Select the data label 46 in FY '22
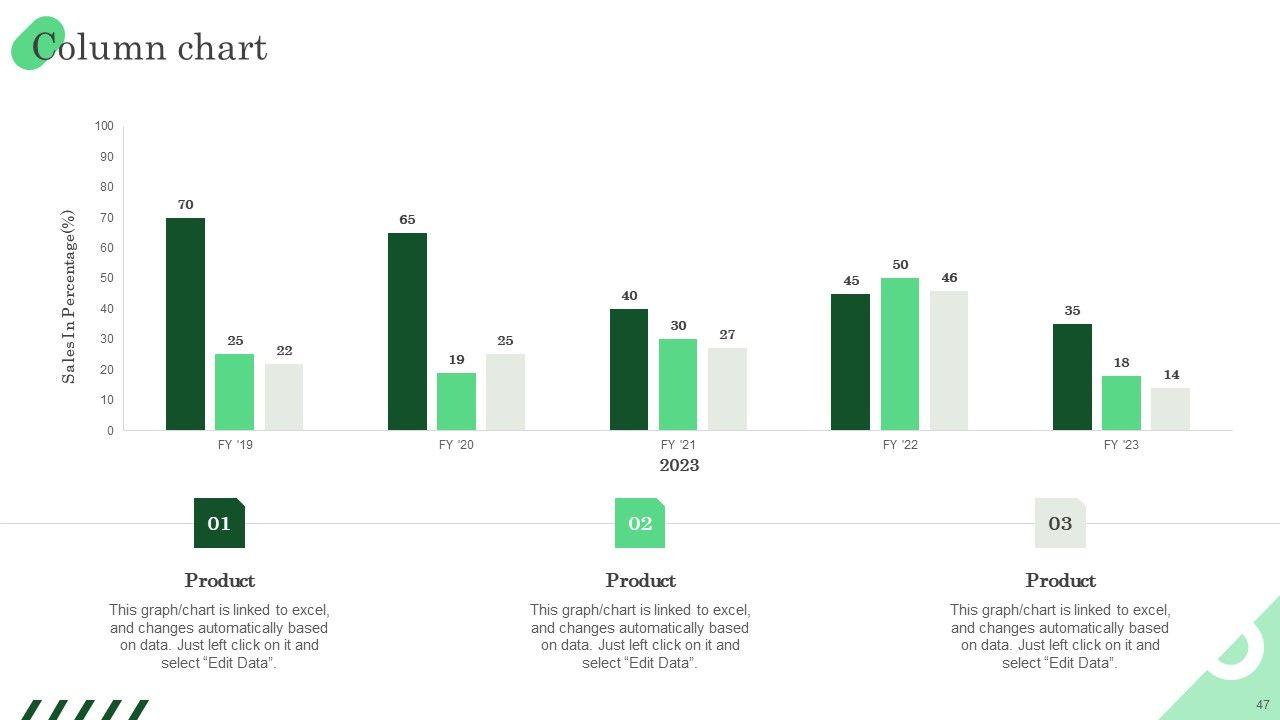1280x720 pixels. [x=949, y=278]
